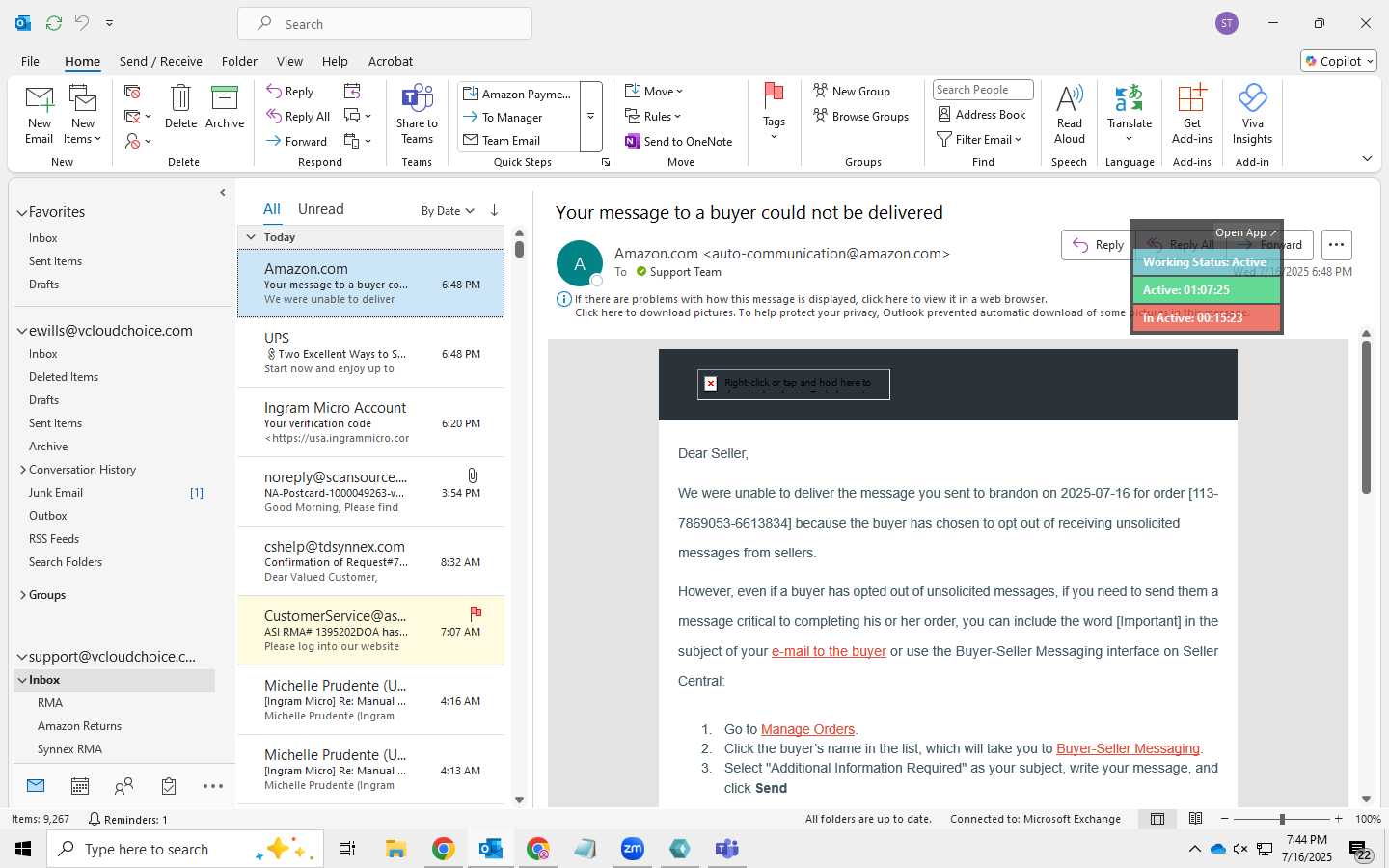This screenshot has height=868, width=1389.
Task: Open the Tags flag icon
Action: pos(774,111)
